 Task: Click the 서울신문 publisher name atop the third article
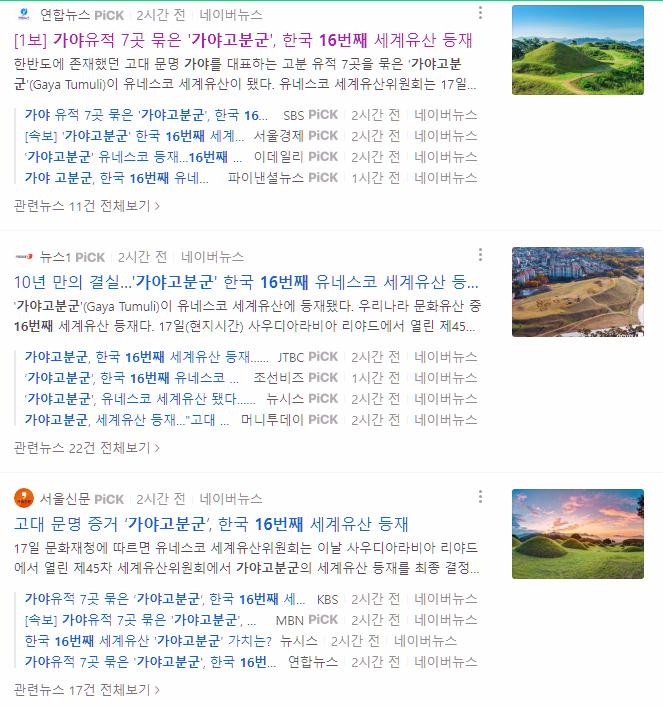[65, 499]
